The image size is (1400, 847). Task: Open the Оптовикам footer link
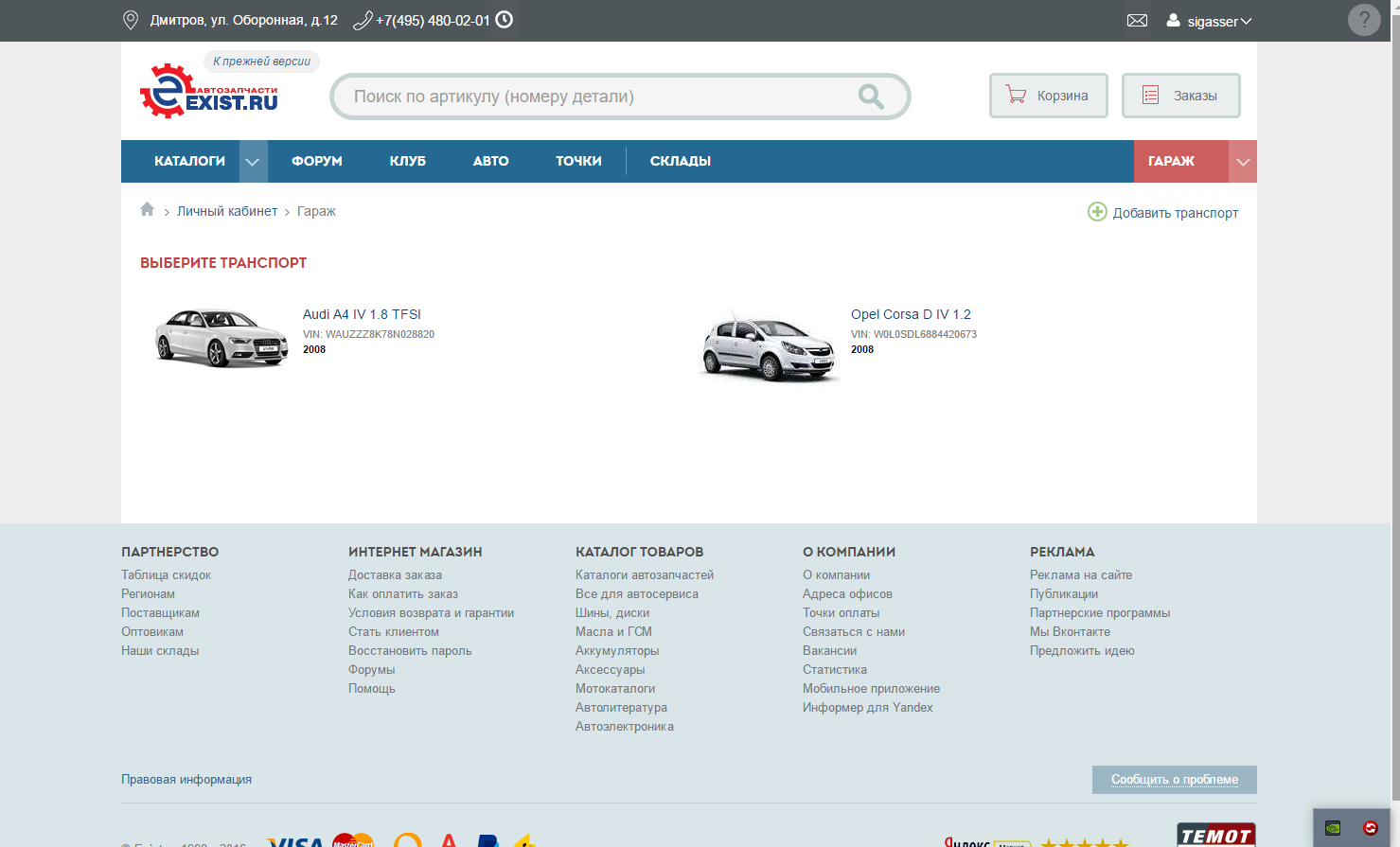[x=152, y=631]
